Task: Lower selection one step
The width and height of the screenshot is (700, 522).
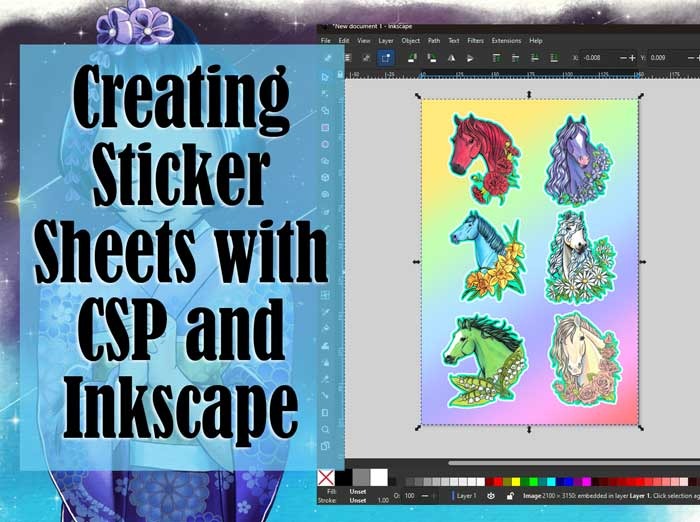Action: pos(534,58)
